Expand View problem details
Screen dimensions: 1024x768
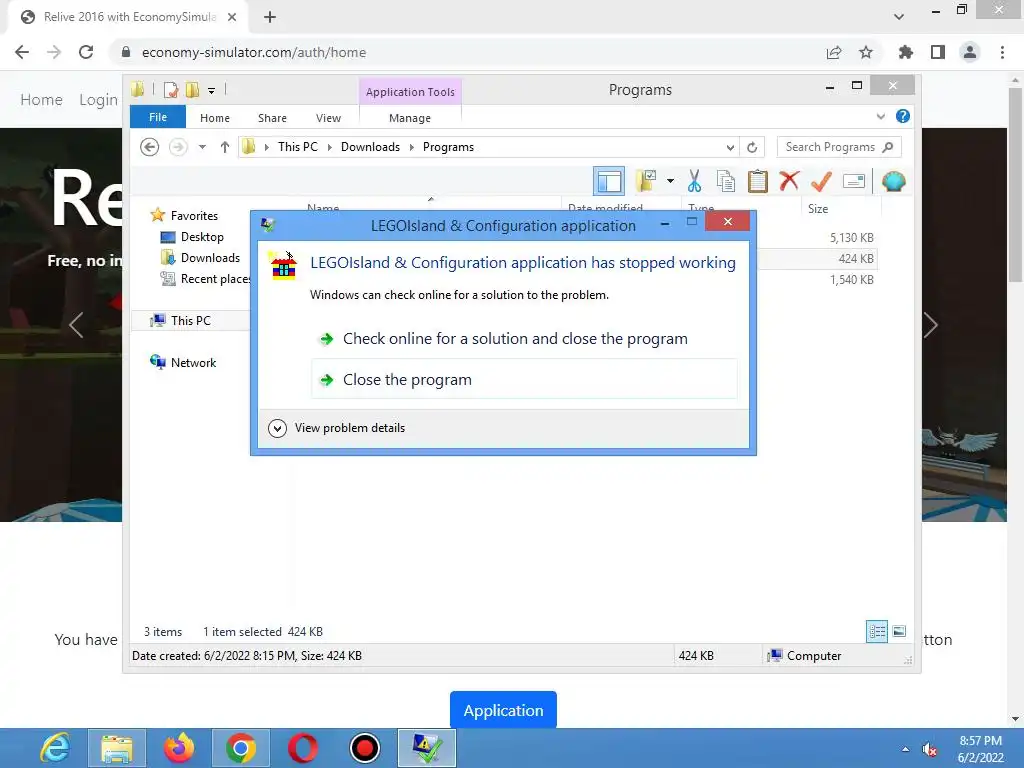pos(337,428)
